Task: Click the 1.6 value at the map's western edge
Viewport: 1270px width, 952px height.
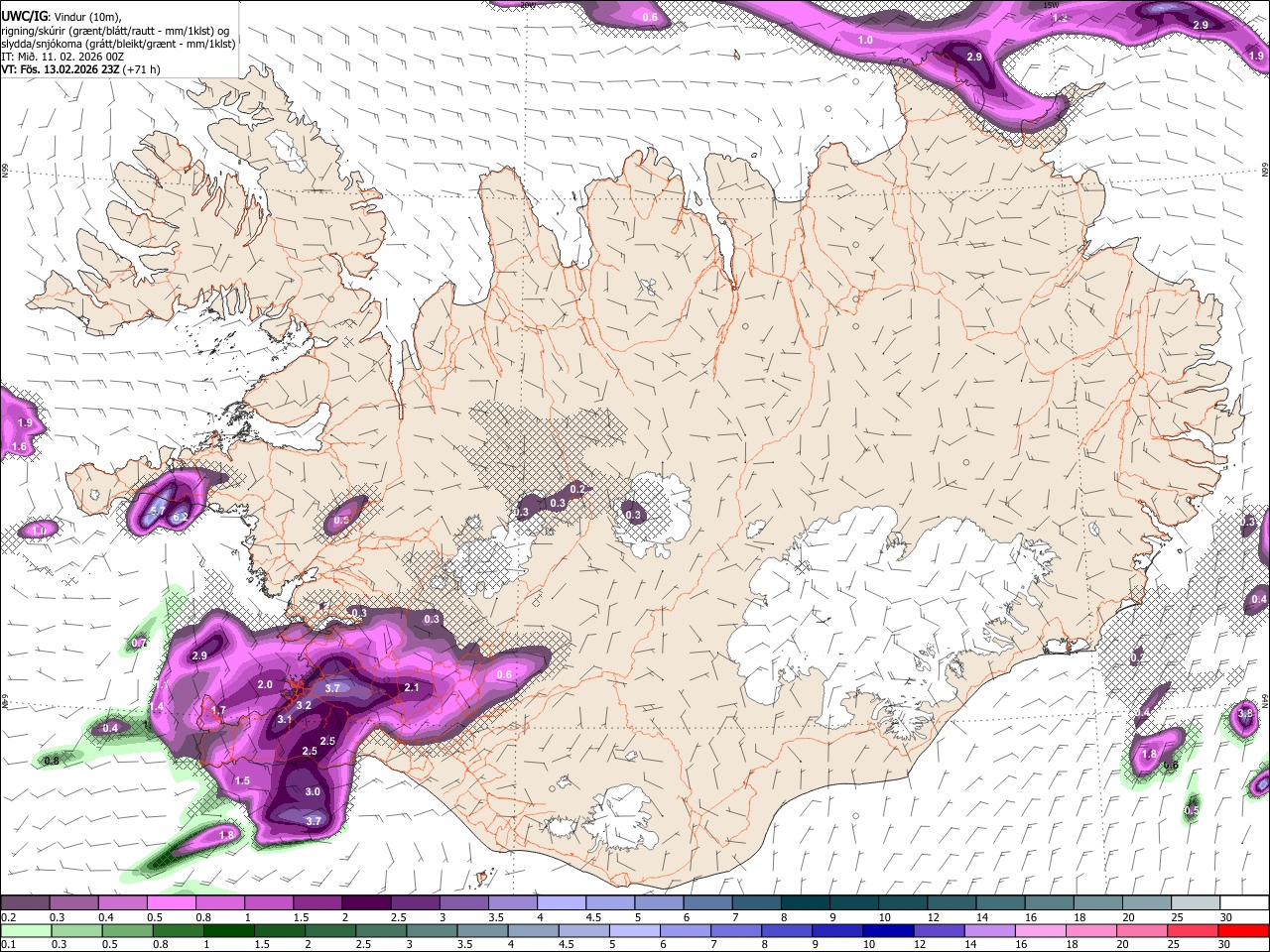Action: [x=19, y=447]
